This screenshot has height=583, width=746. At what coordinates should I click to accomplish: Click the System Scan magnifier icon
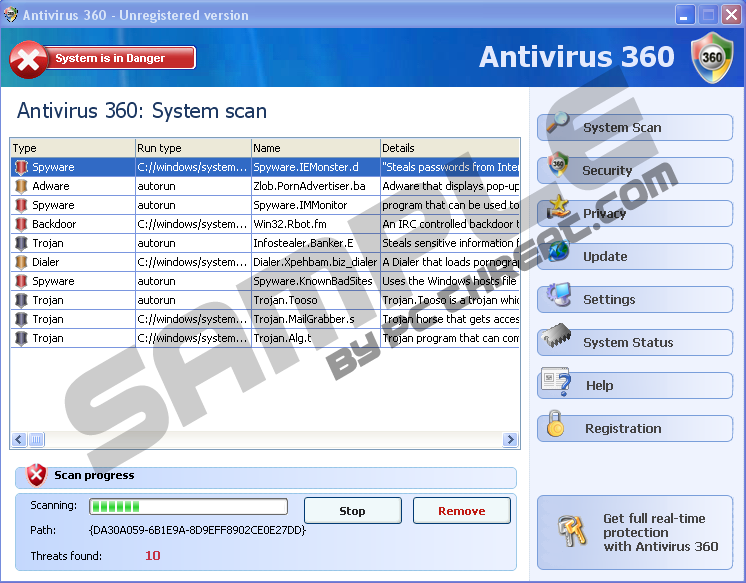[x=558, y=122]
